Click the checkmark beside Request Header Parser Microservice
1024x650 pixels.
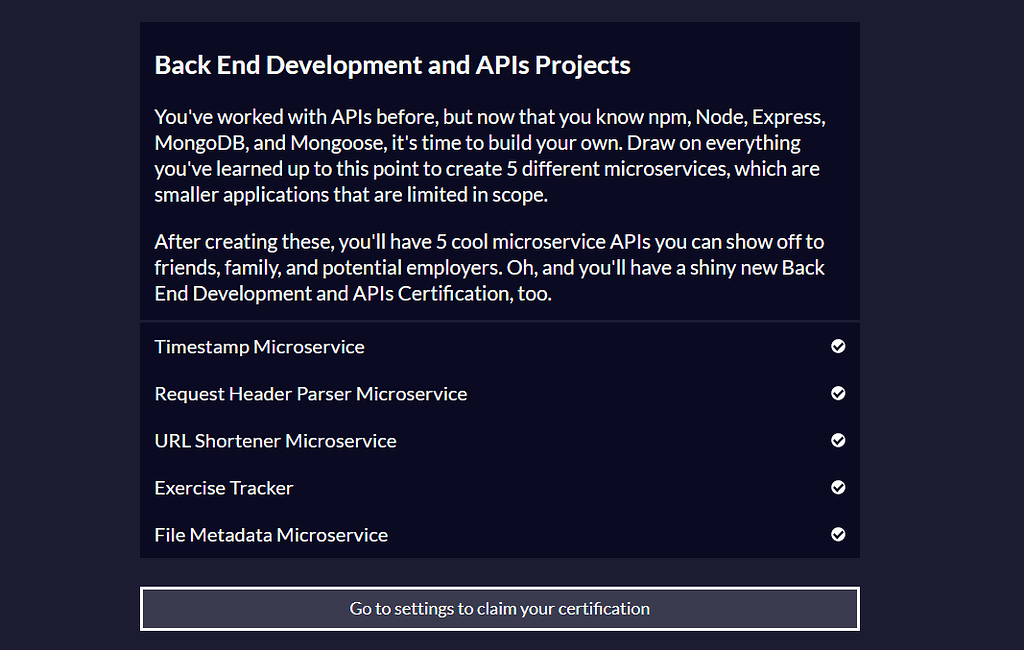point(838,393)
